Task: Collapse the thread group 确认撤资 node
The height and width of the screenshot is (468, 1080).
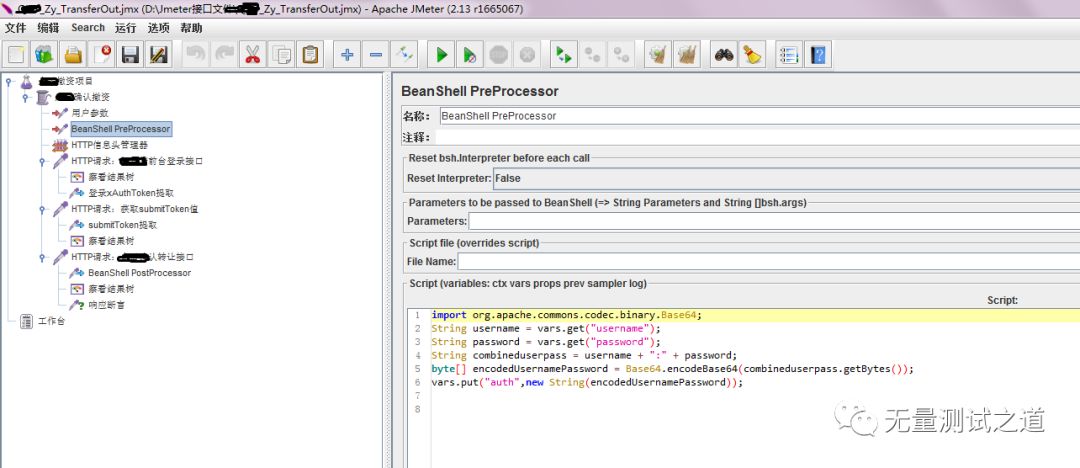Action: (25, 98)
